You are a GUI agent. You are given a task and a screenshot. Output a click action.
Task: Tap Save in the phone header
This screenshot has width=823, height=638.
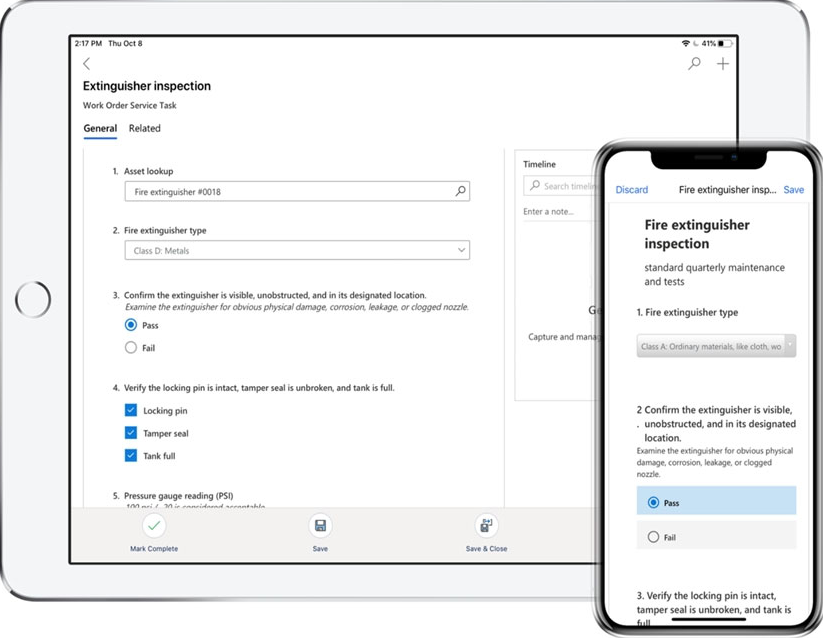[x=793, y=190]
